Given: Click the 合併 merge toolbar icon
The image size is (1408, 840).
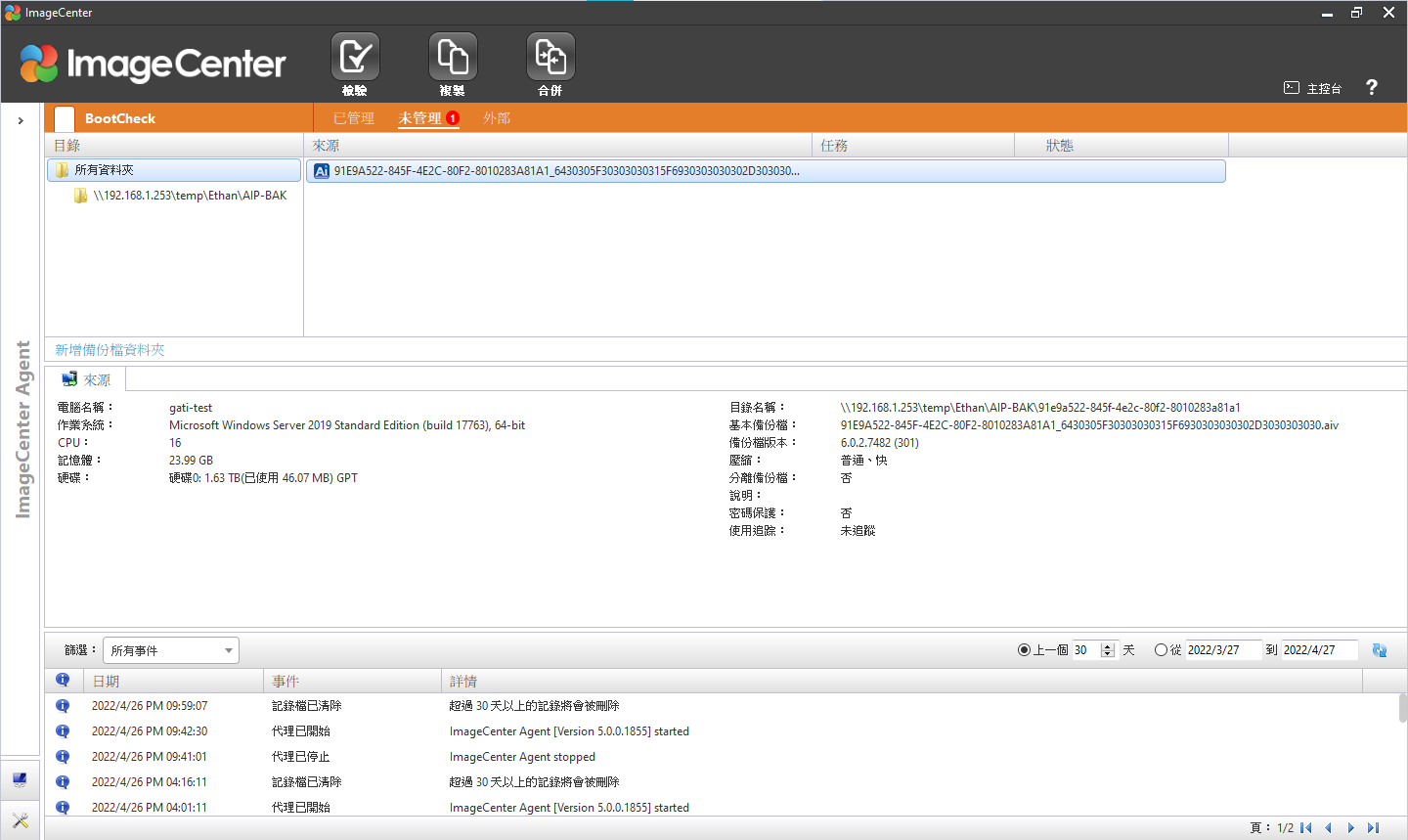Looking at the screenshot, I should pos(550,58).
